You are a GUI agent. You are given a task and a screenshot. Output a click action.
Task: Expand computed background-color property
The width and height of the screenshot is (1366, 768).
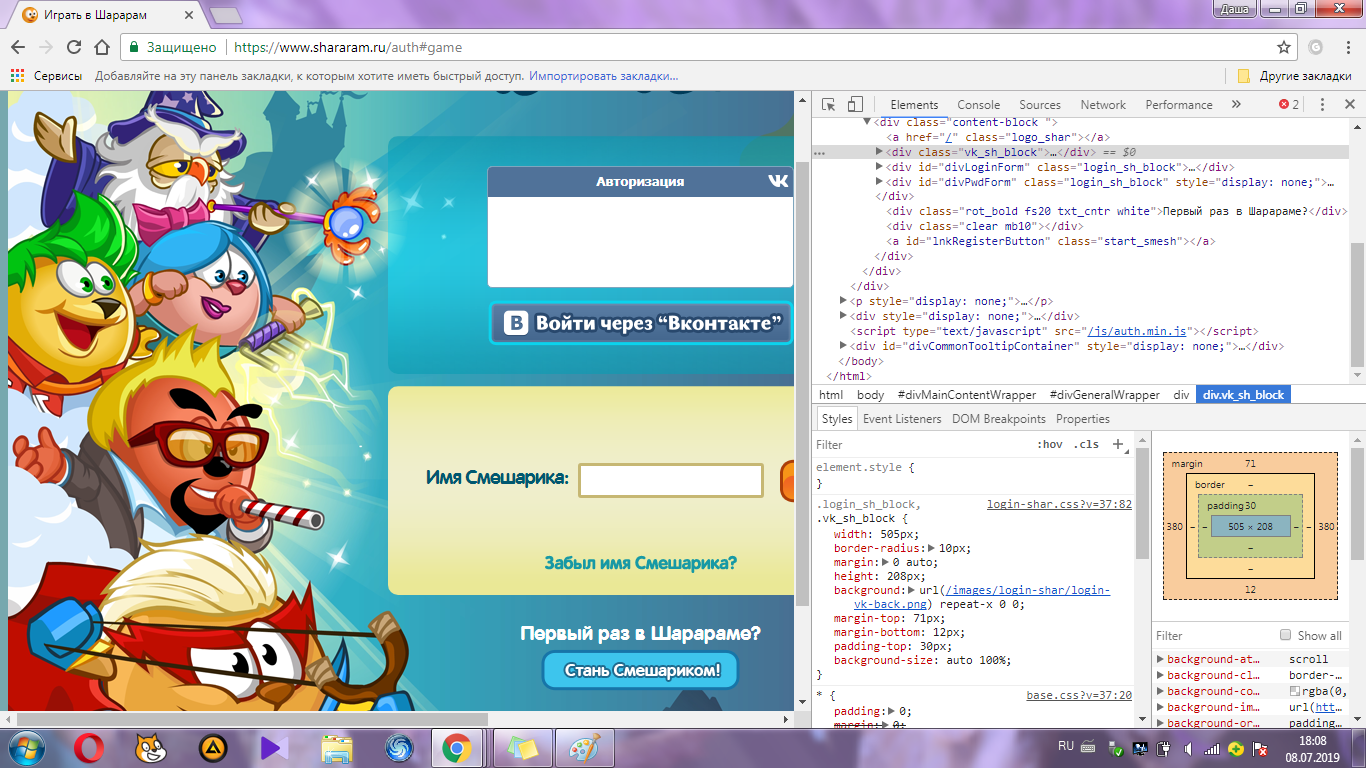[1160, 691]
